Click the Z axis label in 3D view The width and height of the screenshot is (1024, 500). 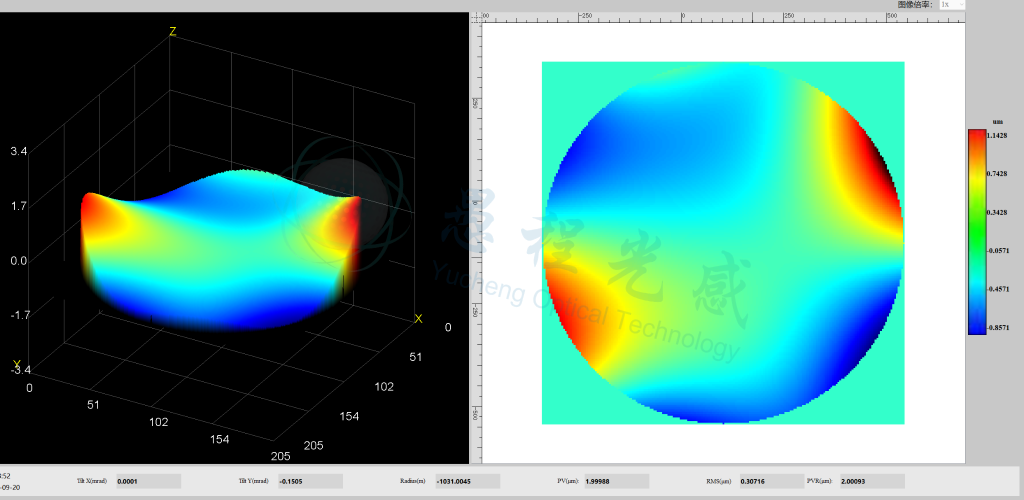[172, 31]
